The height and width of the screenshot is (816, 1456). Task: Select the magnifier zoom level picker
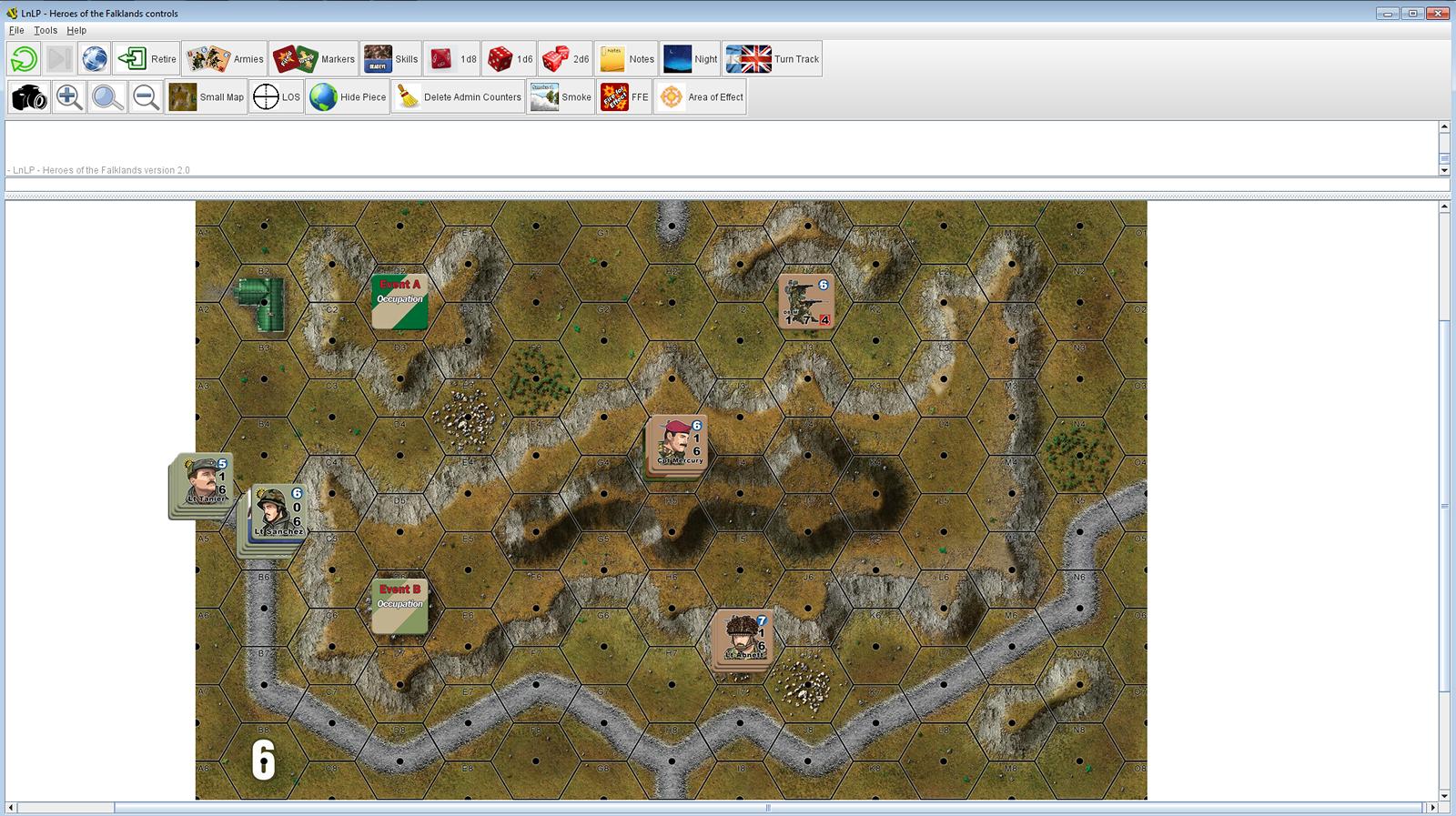107,97
